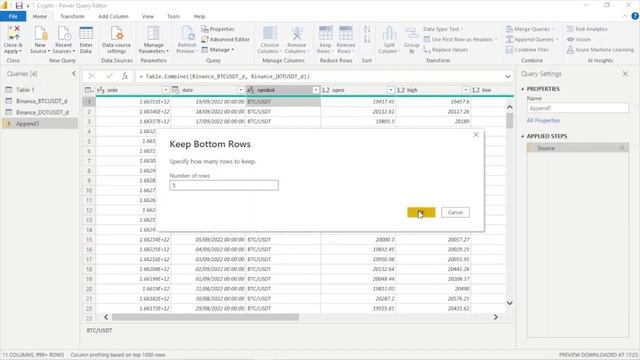Screen dimensions: 640x360
Task: Switch to the Home tab
Action: tap(40, 16)
